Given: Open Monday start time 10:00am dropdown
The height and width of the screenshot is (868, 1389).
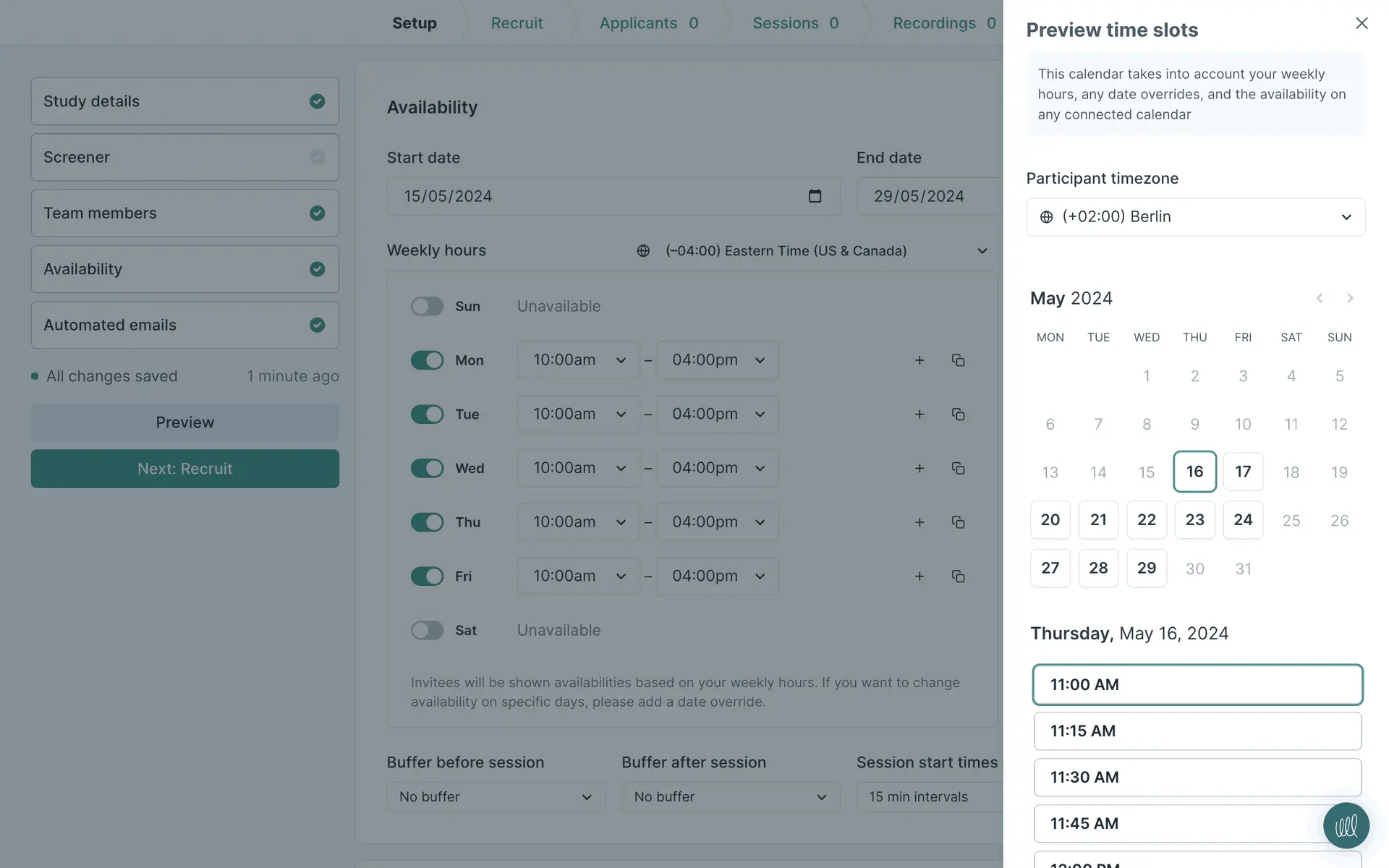Looking at the screenshot, I should tap(578, 360).
